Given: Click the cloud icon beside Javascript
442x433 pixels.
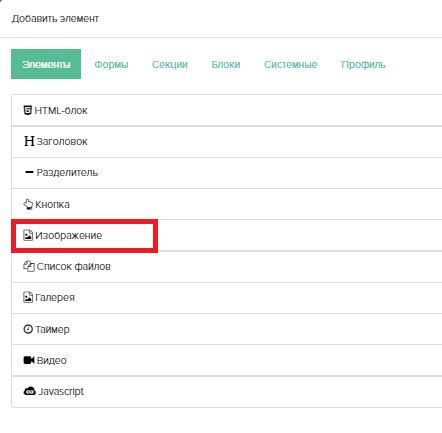Looking at the screenshot, I should tap(30, 391).
